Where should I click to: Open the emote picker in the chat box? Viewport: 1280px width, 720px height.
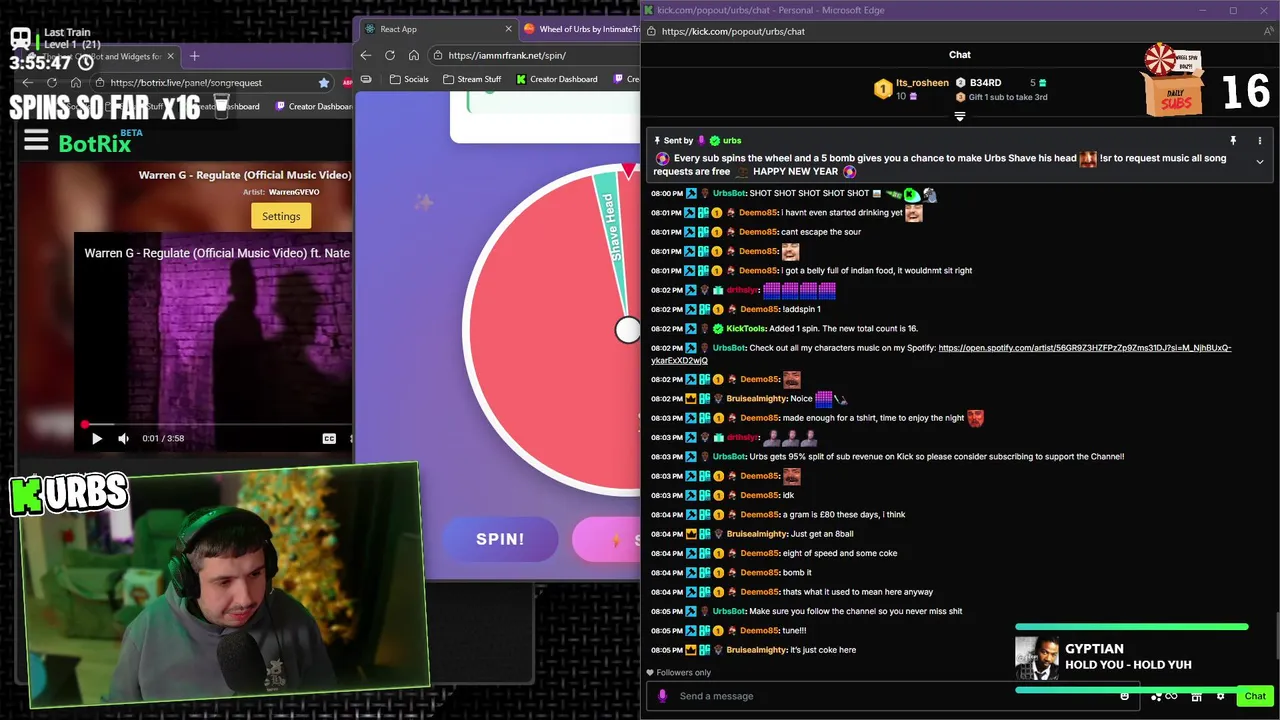pos(1125,696)
